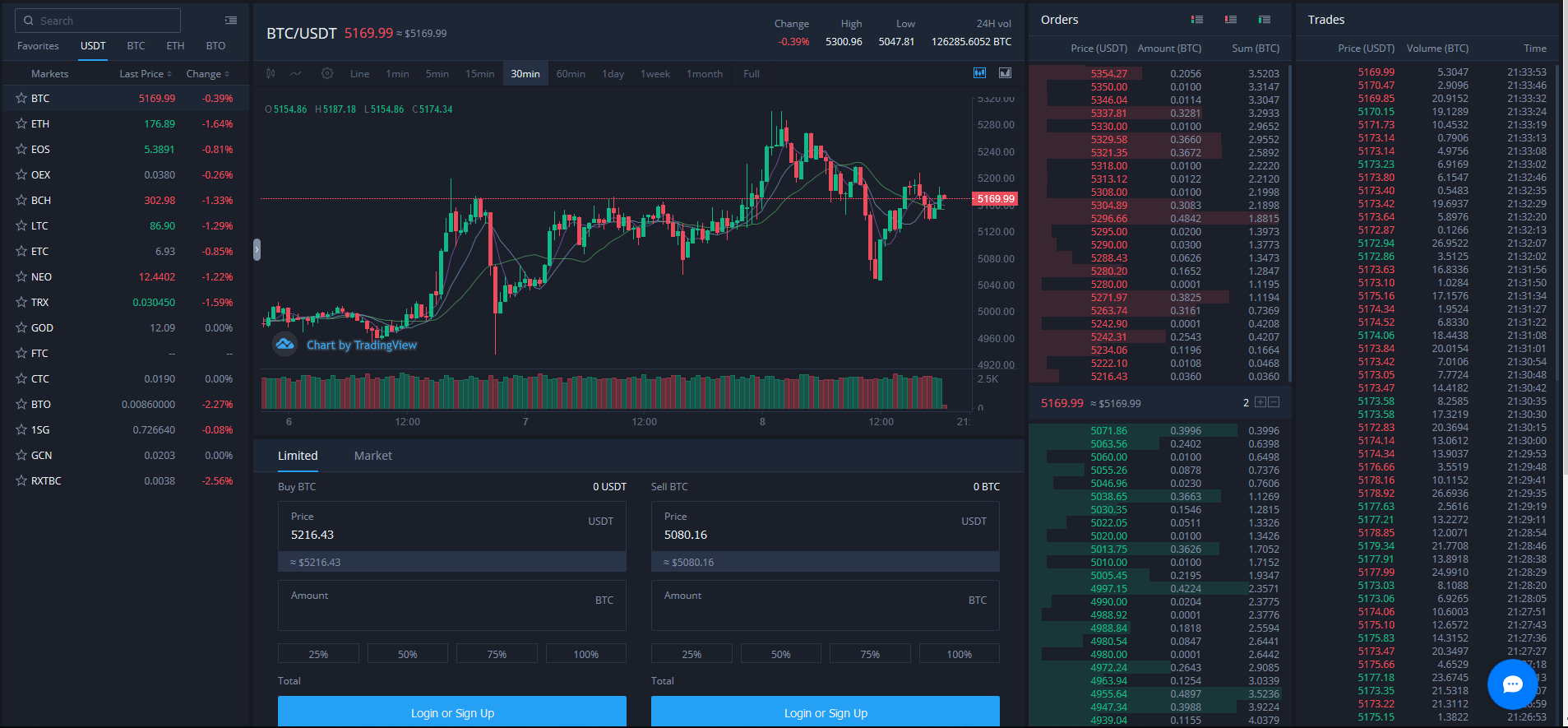Select the ETH quote currency tab
Image resolution: width=1568 pixels, height=728 pixels.
pos(175,46)
